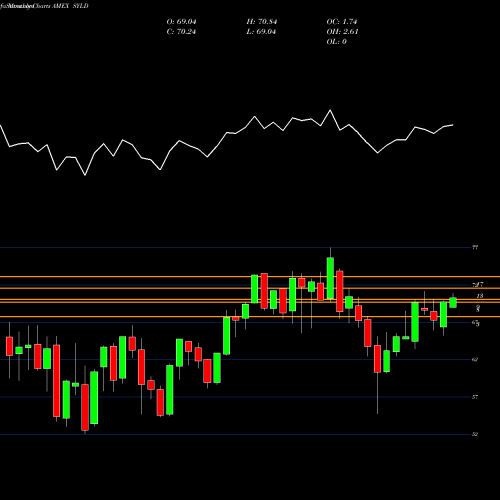Click the 13 label between orange lines
This screenshot has height=500, width=500.
[480, 296]
